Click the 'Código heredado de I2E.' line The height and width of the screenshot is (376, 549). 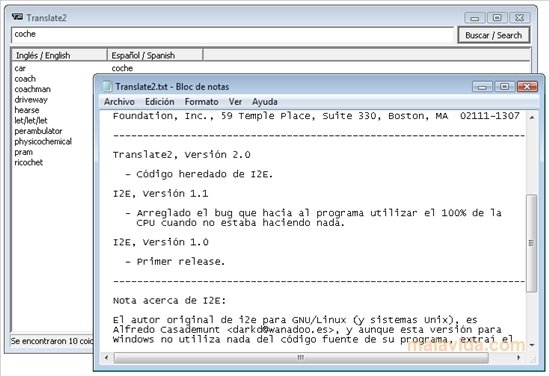click(204, 174)
